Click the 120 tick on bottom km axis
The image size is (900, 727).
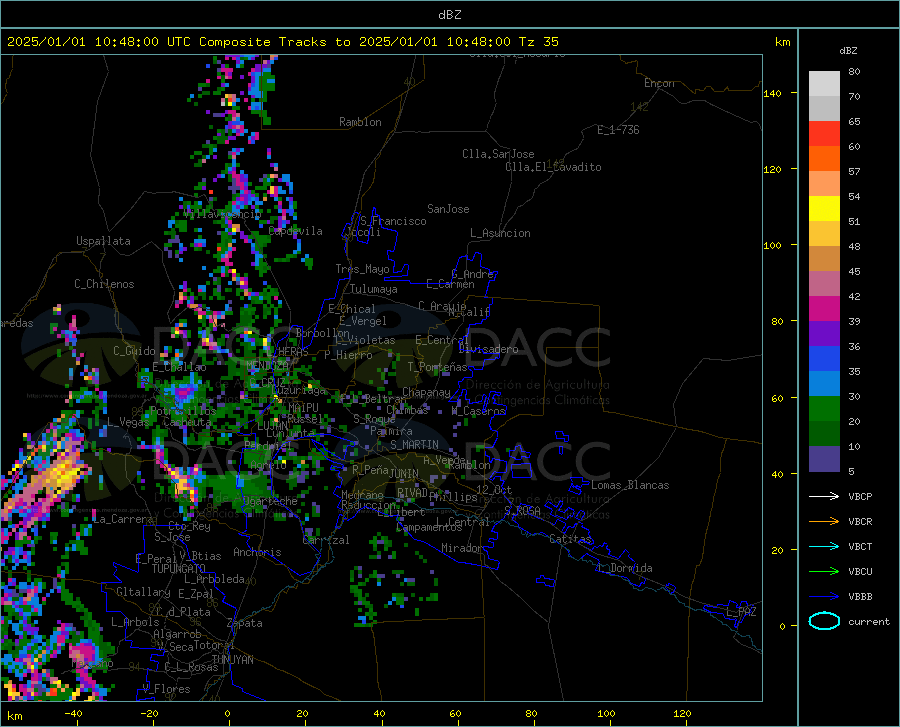[682, 713]
